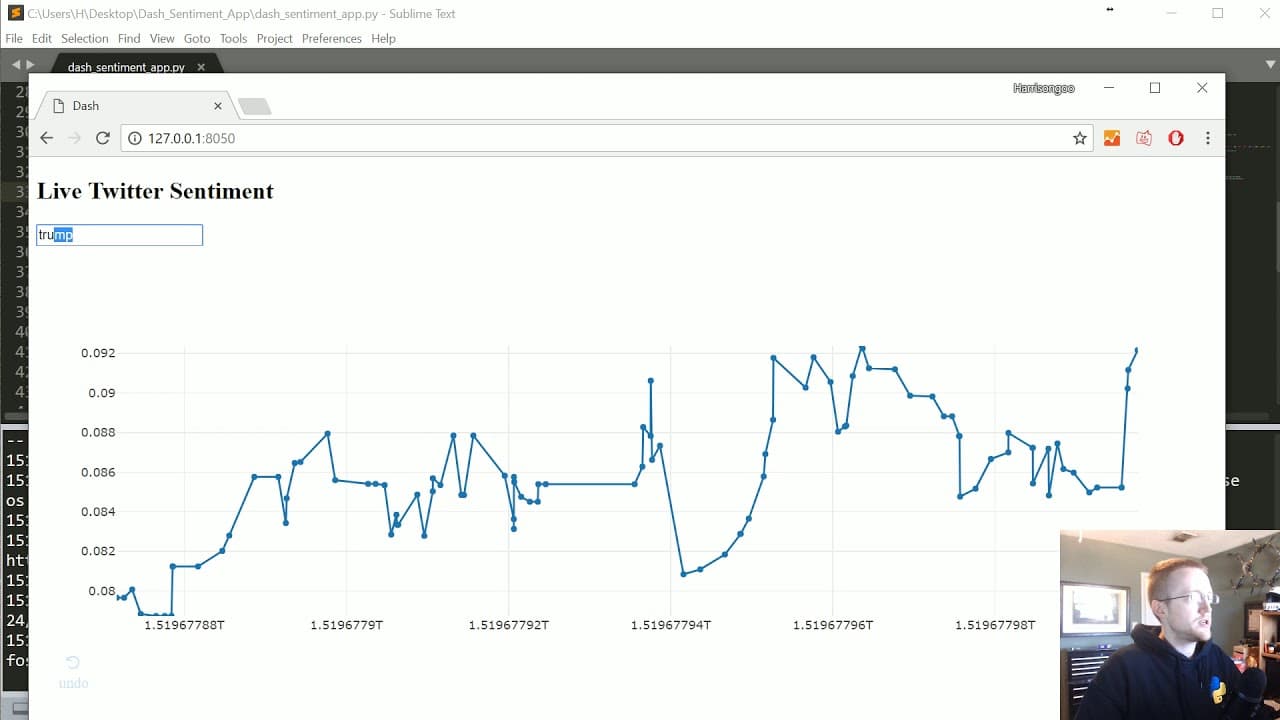Open the Preferences menu
The width and height of the screenshot is (1280, 720).
(331, 38)
